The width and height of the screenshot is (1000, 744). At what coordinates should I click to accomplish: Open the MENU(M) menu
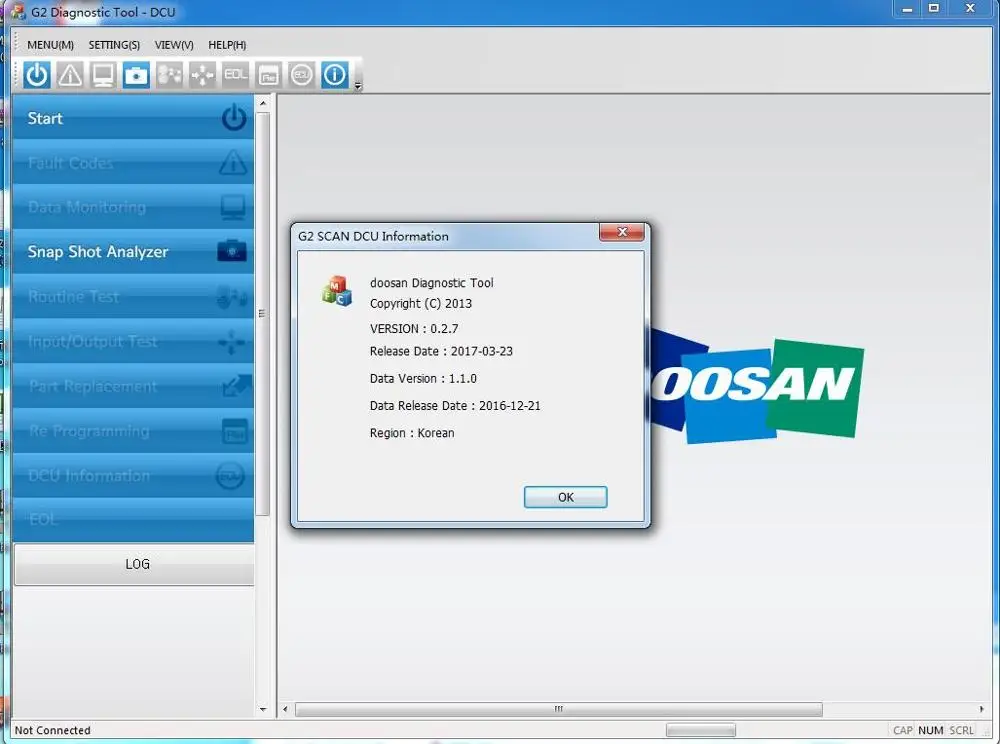(50, 44)
